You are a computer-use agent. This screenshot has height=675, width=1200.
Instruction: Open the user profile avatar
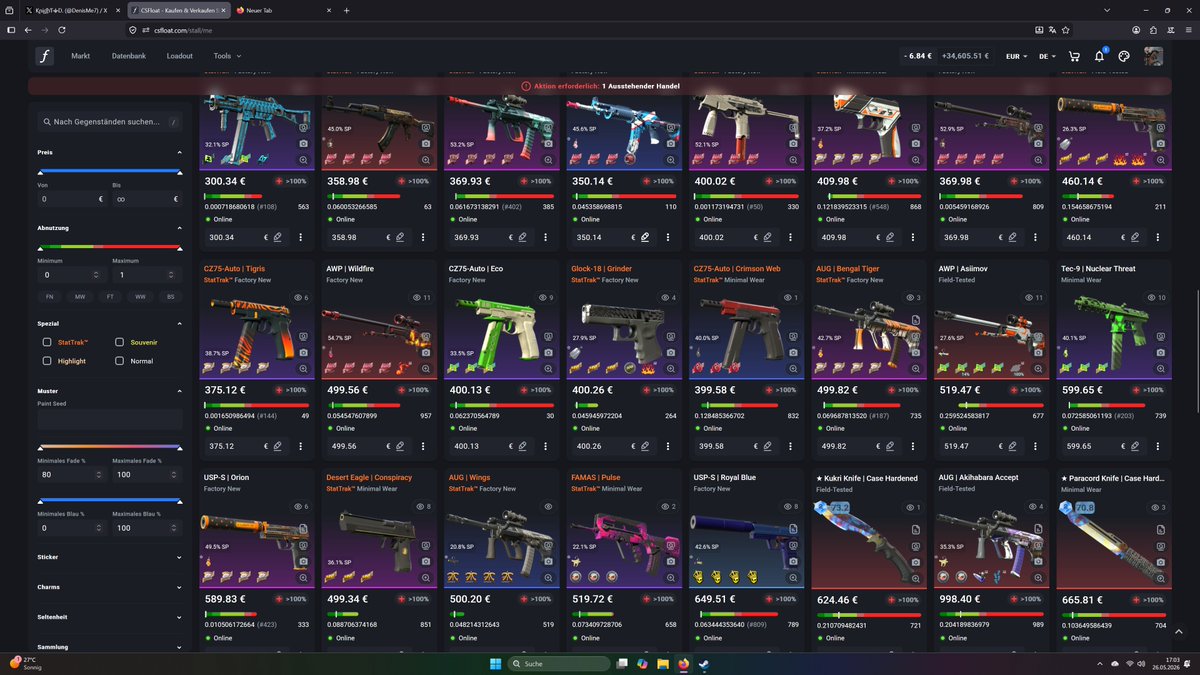(1153, 56)
